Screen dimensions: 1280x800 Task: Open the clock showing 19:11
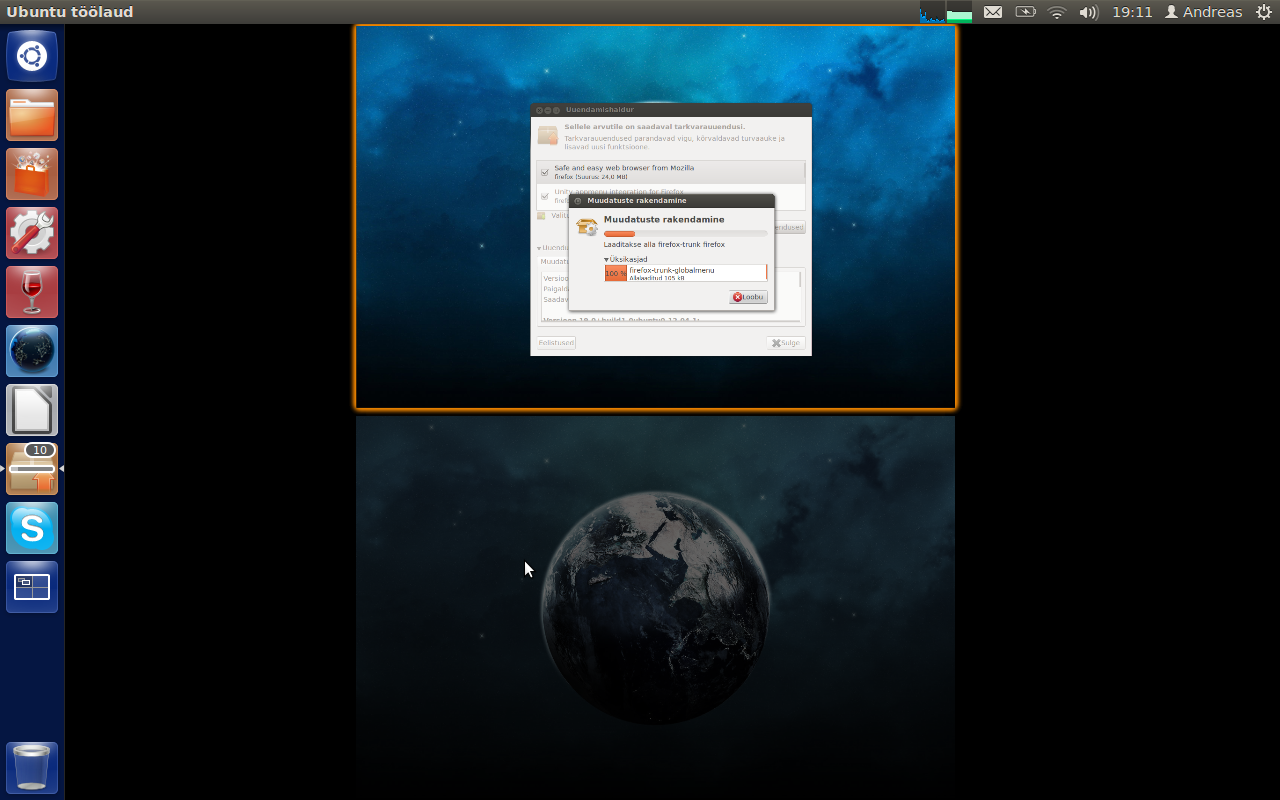(x=1132, y=12)
